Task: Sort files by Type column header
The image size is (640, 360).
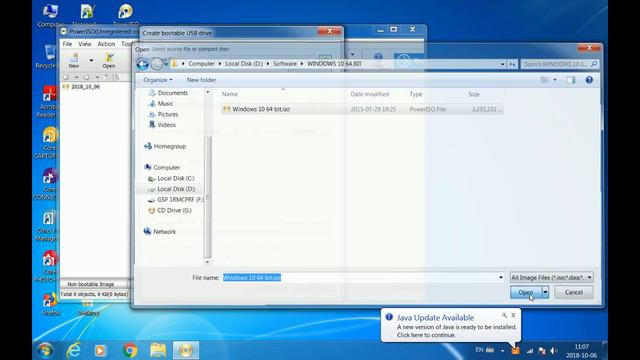Action: coord(416,94)
